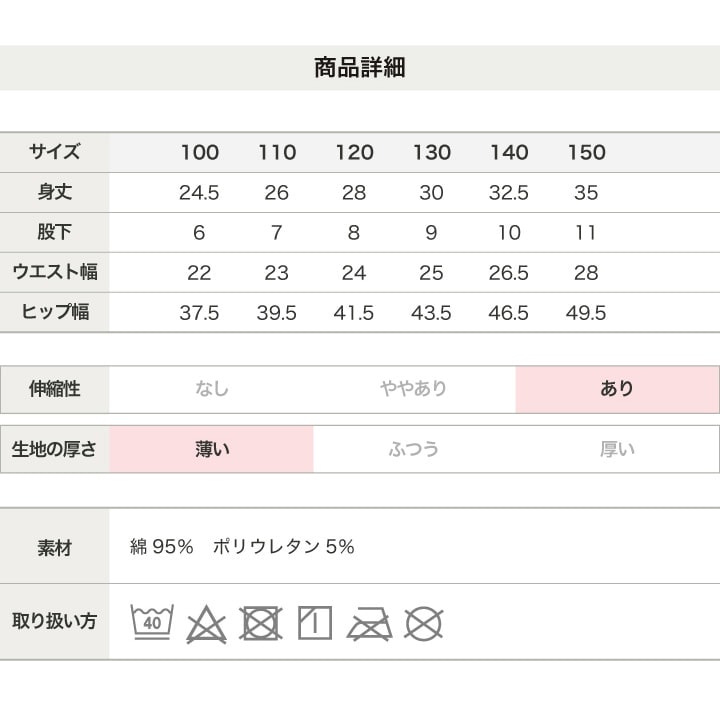Select the ふつう fabric thickness option
Viewport: 720px width, 720px height.
[x=414, y=449]
